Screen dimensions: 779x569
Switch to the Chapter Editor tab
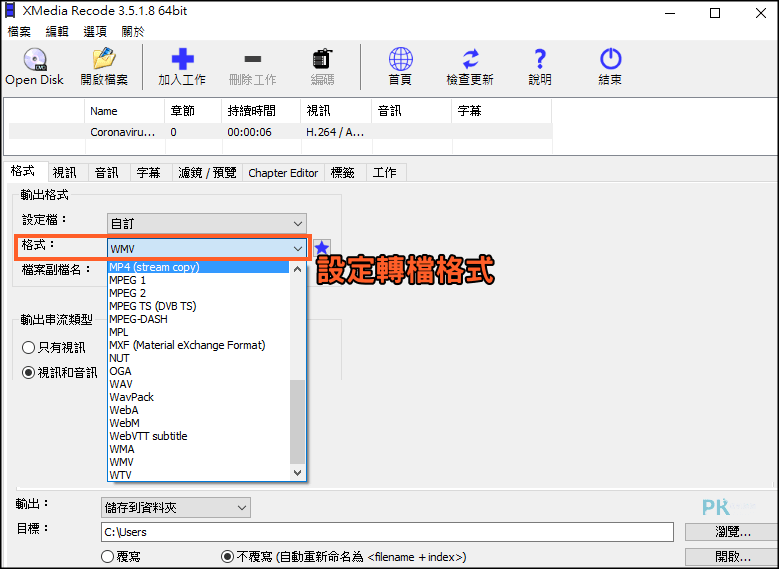(283, 172)
